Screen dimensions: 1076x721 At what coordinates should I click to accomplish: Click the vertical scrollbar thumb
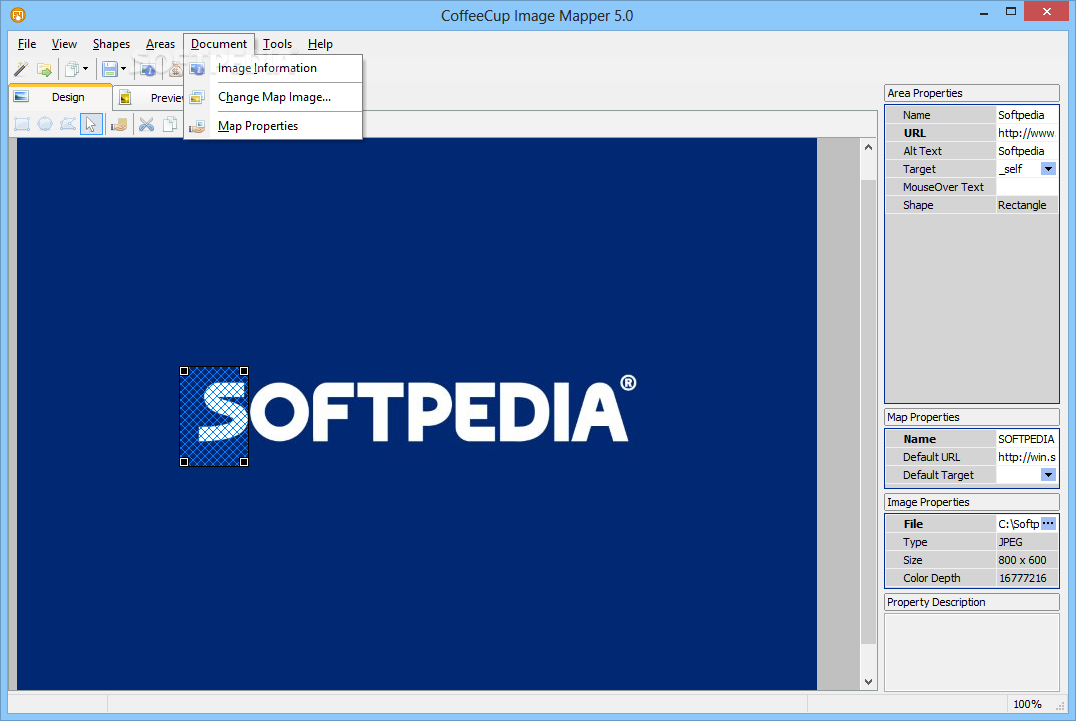[x=868, y=412]
